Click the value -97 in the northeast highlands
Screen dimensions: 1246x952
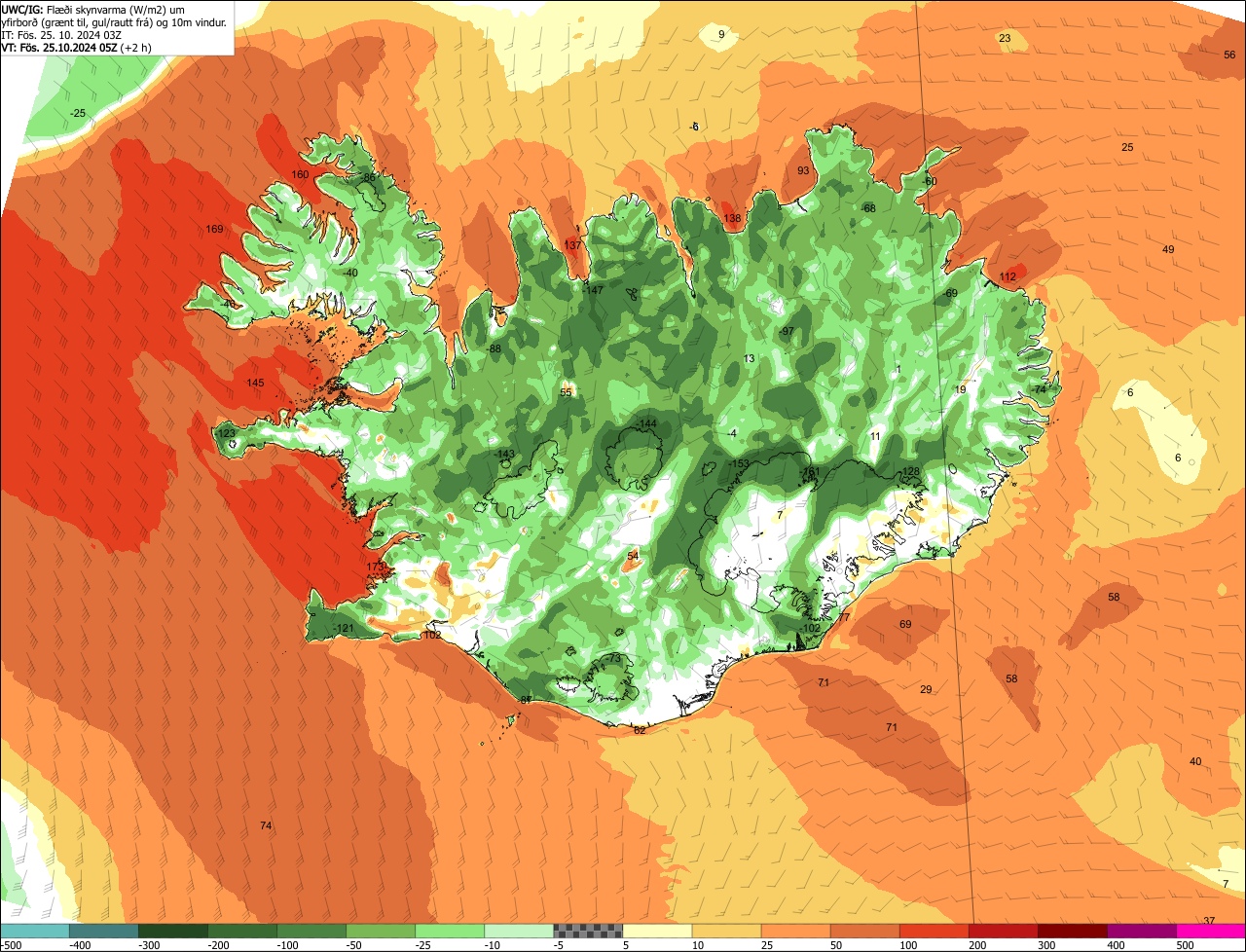787,331
